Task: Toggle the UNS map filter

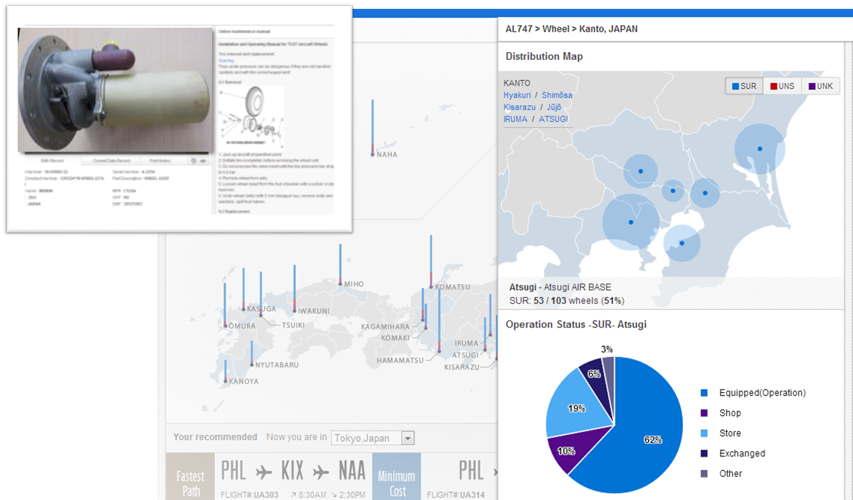Action: 782,87
